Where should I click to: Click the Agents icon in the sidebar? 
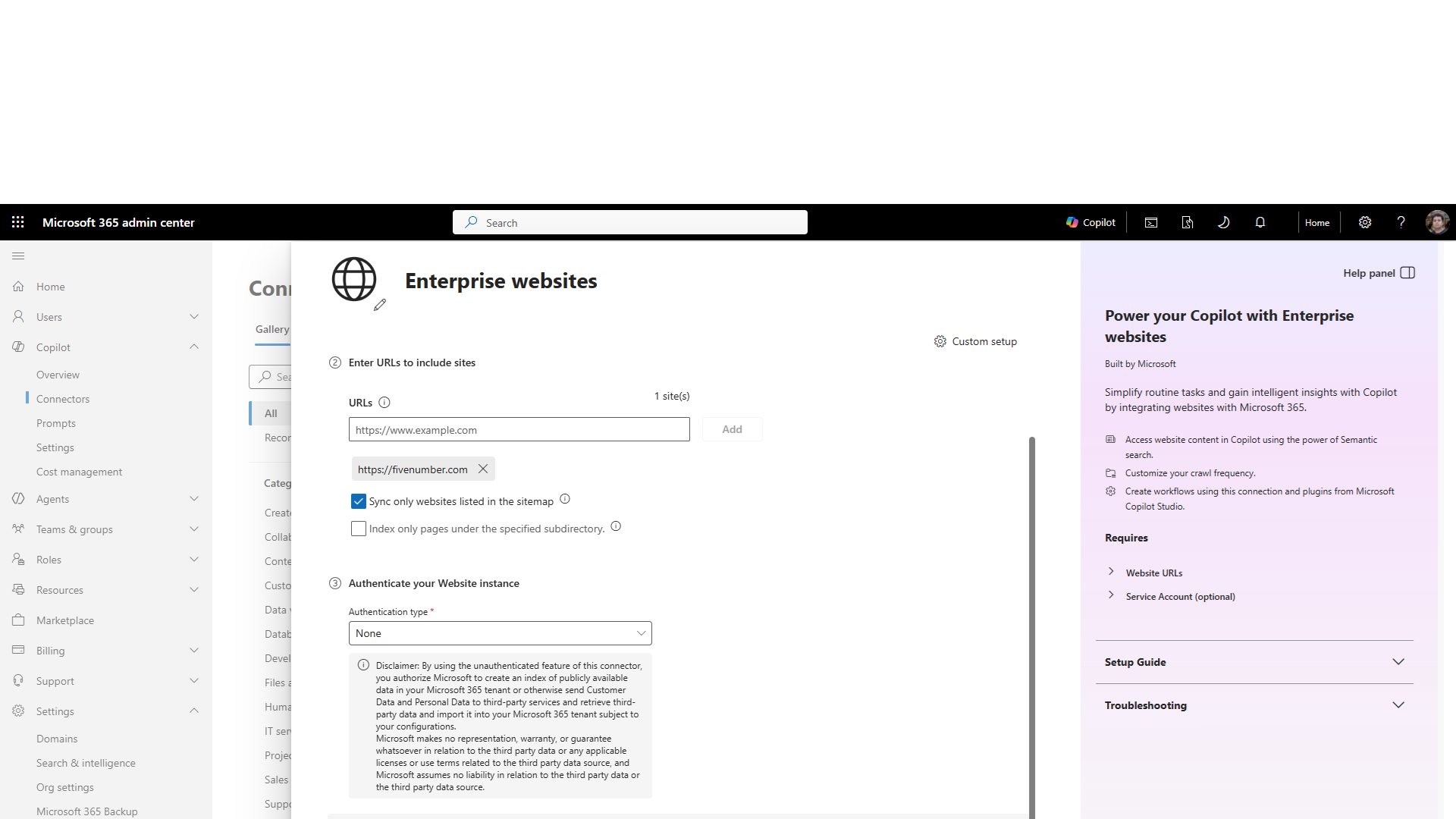tap(18, 499)
